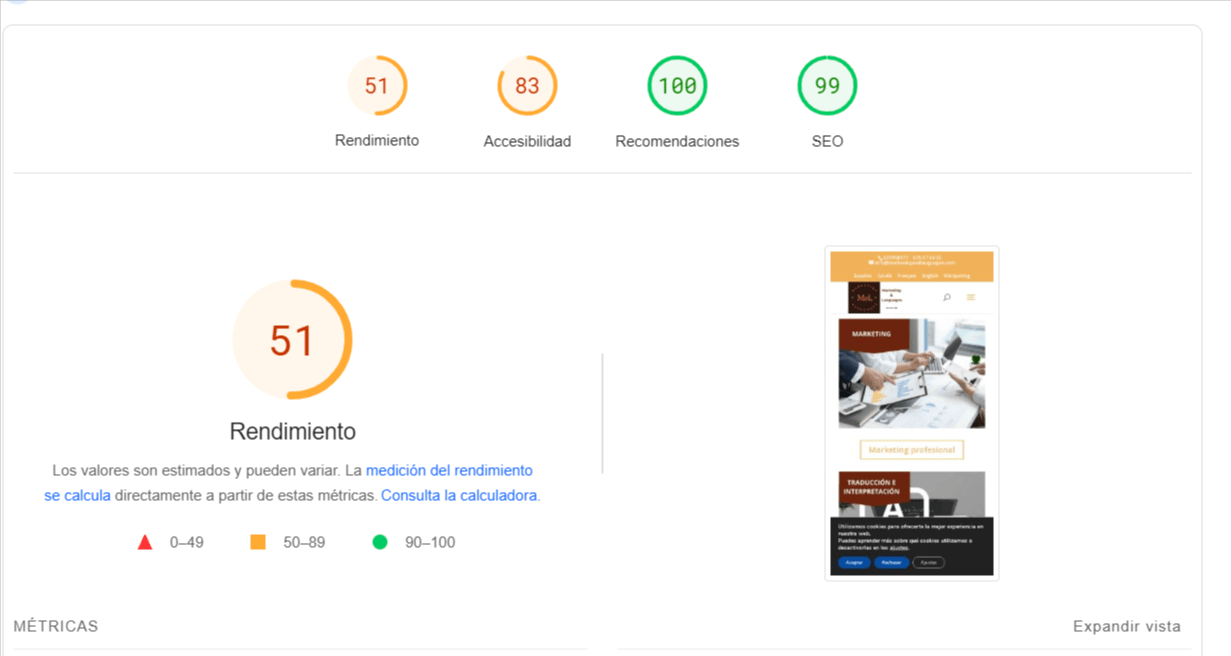The width and height of the screenshot is (1231, 656).
Task: Select the Recomendaciones 100 score gauge
Action: [x=677, y=86]
